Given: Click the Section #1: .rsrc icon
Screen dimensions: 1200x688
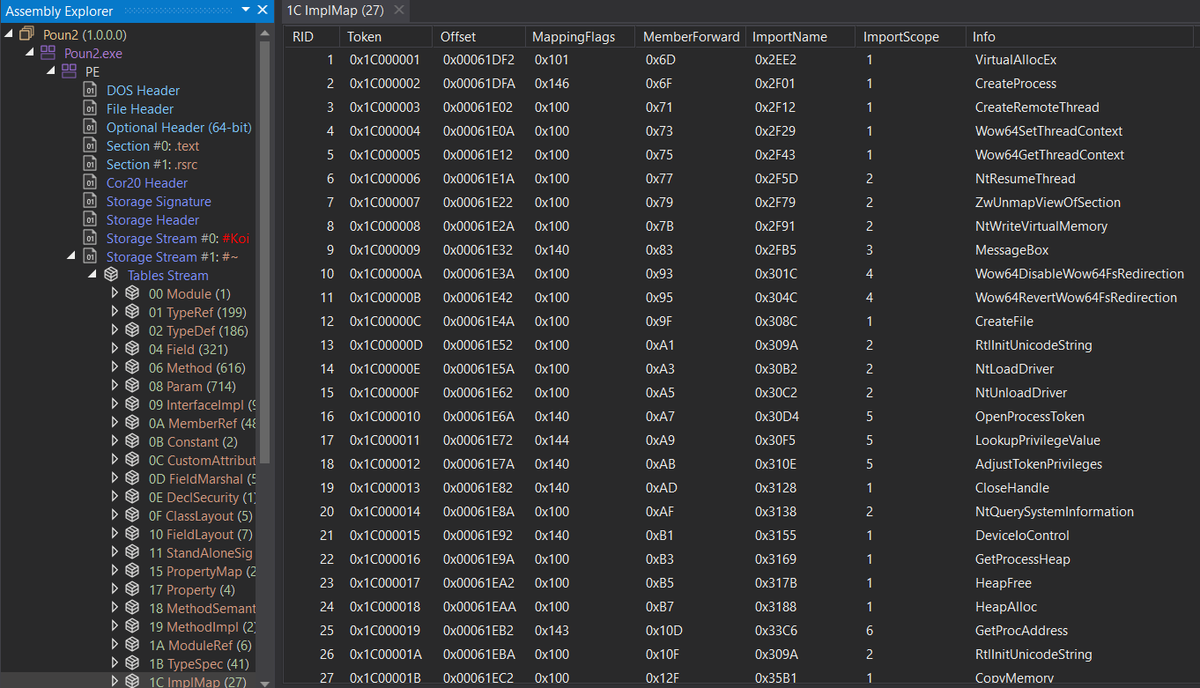Looking at the screenshot, I should pos(90,164).
